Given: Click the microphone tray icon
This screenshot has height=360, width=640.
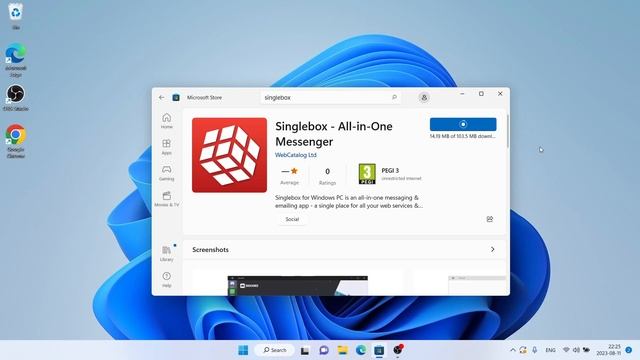Looking at the screenshot, I should 535,350.
